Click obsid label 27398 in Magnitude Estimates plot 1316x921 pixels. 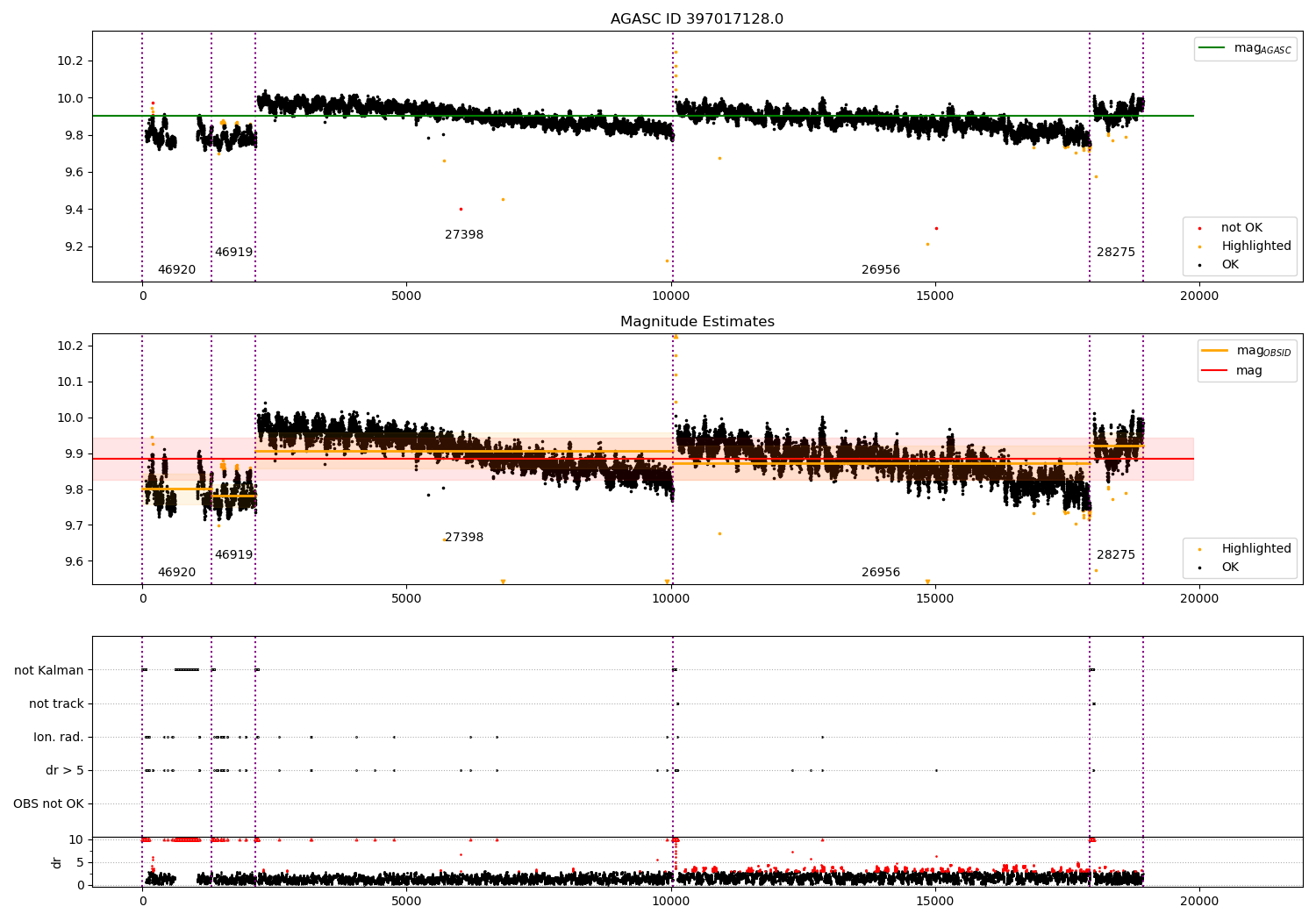(464, 538)
